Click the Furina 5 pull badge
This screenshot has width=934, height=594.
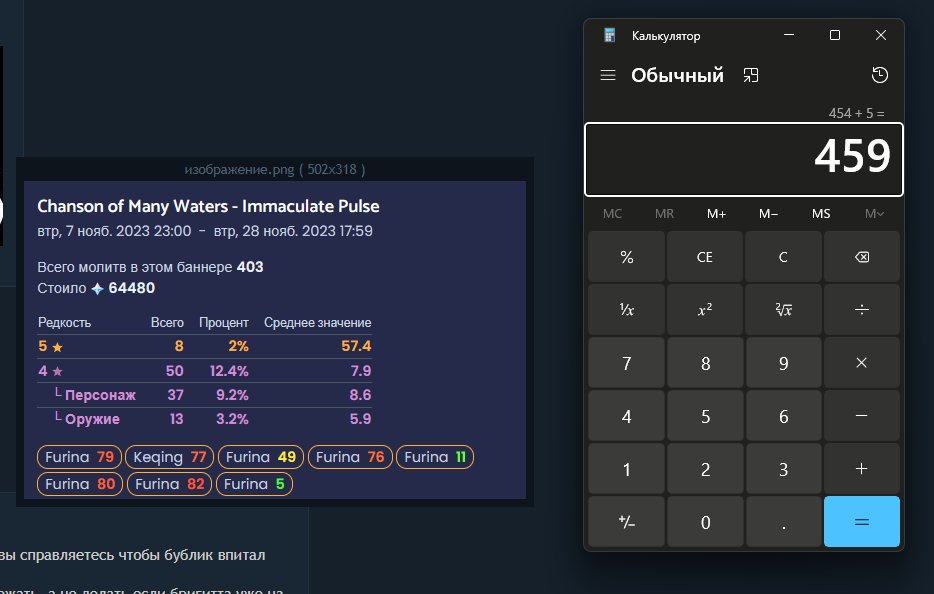click(x=254, y=484)
